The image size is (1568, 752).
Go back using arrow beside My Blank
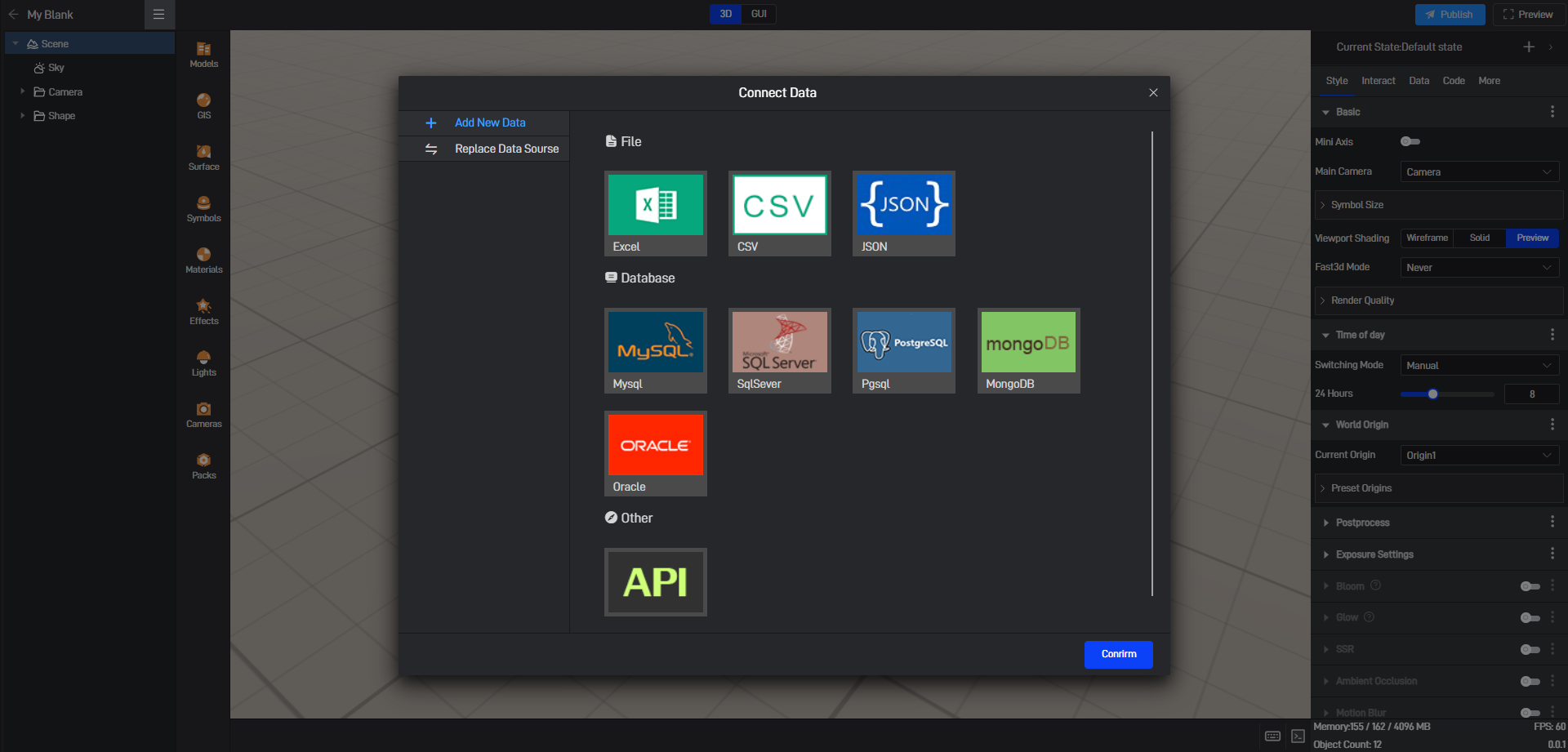[13, 15]
